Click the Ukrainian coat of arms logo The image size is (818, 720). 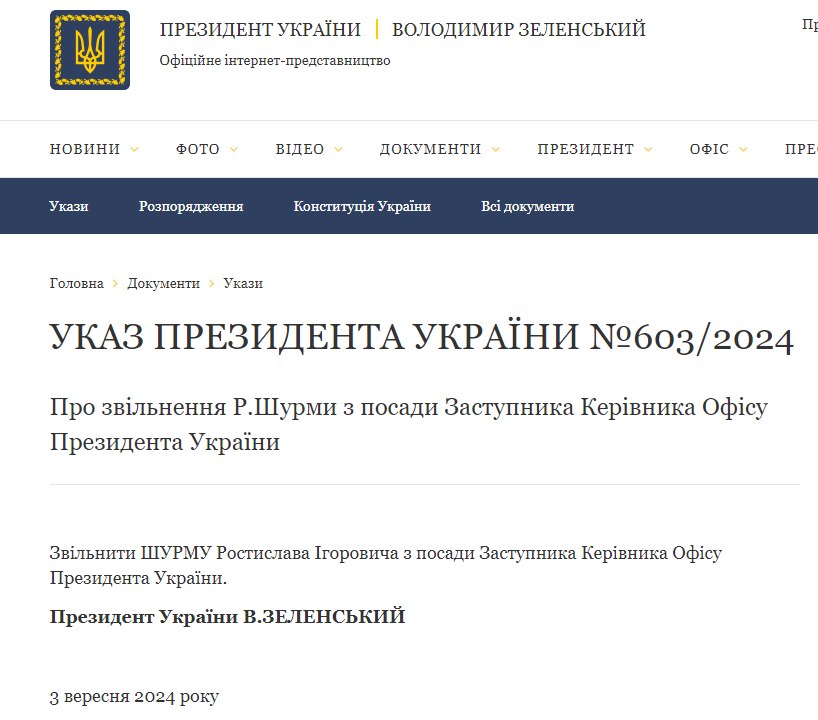(93, 49)
